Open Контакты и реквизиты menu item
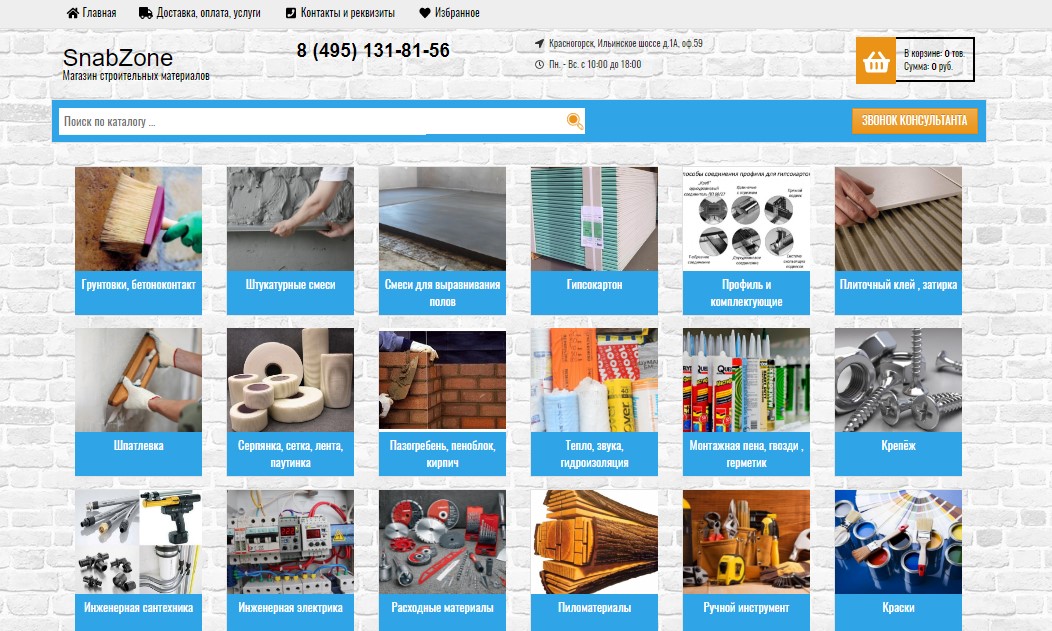1052x631 pixels. [348, 13]
